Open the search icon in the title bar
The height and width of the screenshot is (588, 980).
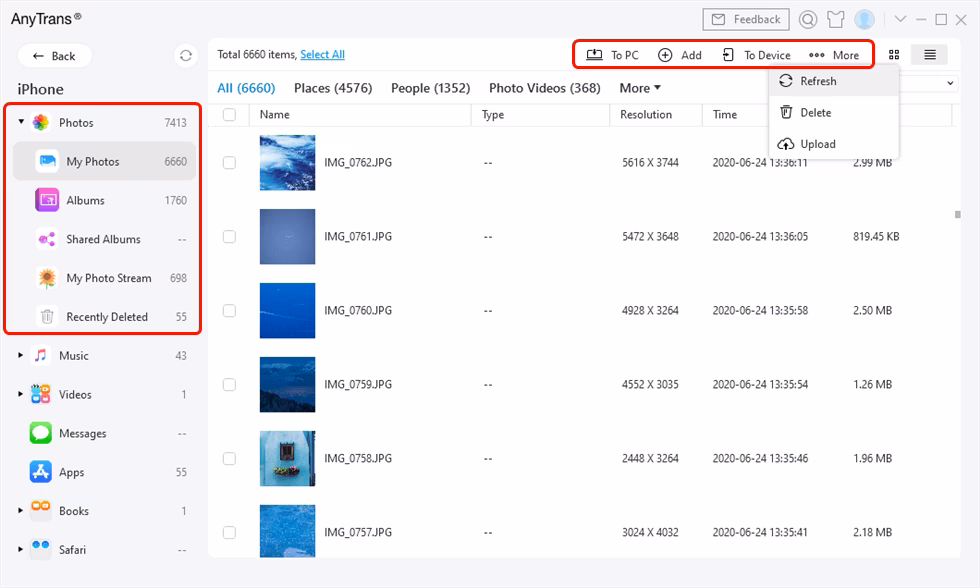click(807, 19)
